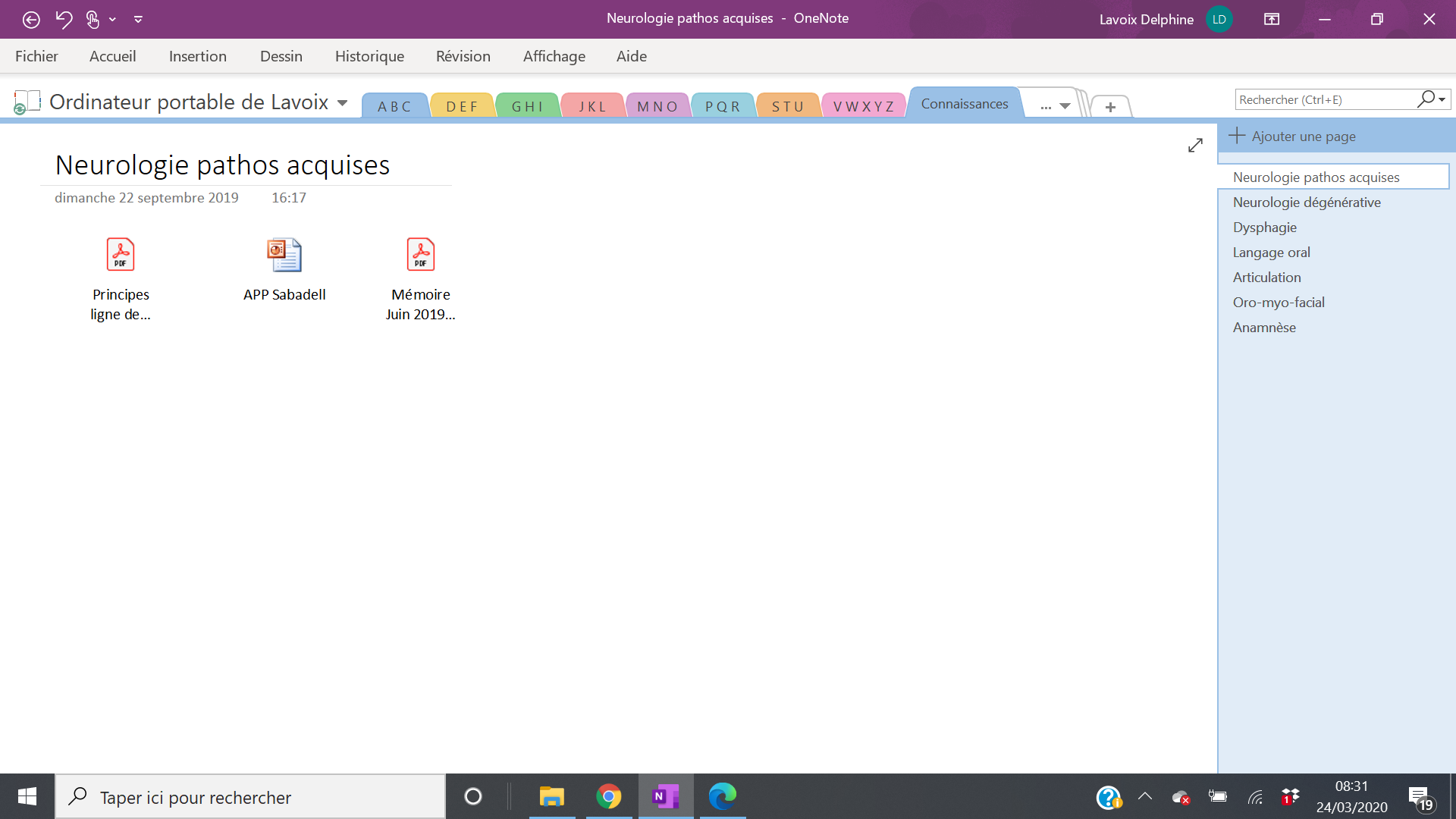This screenshot has height=819, width=1456.
Task: Click the Windows taskbar search box
Action: 250,797
